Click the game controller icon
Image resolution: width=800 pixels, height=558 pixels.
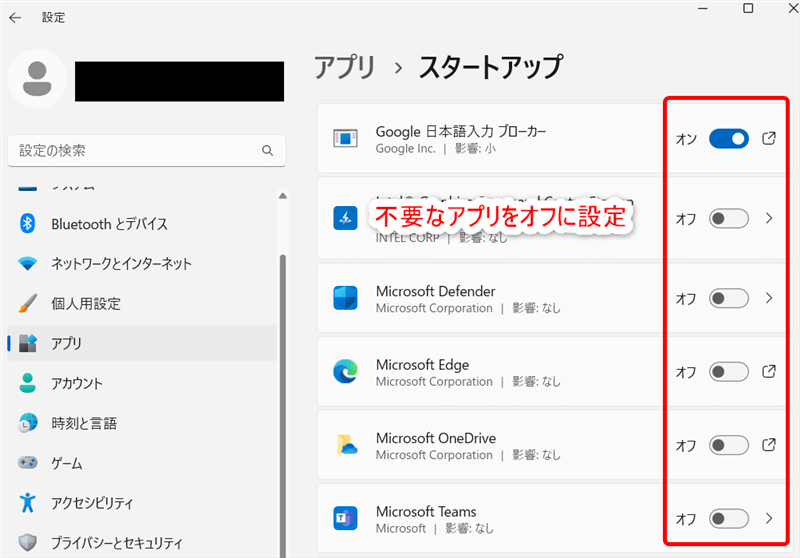pos(28,463)
